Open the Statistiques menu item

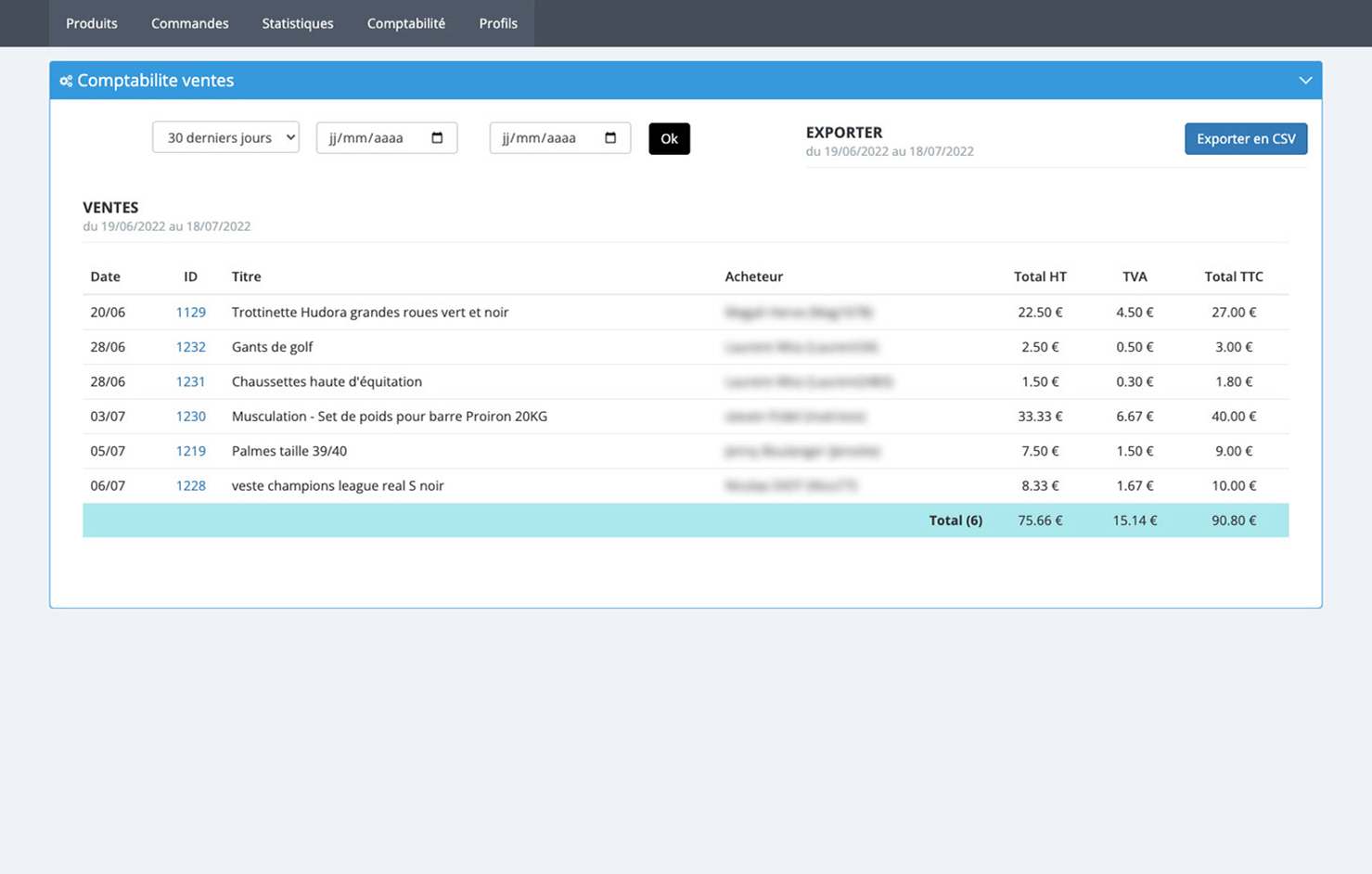tap(298, 23)
